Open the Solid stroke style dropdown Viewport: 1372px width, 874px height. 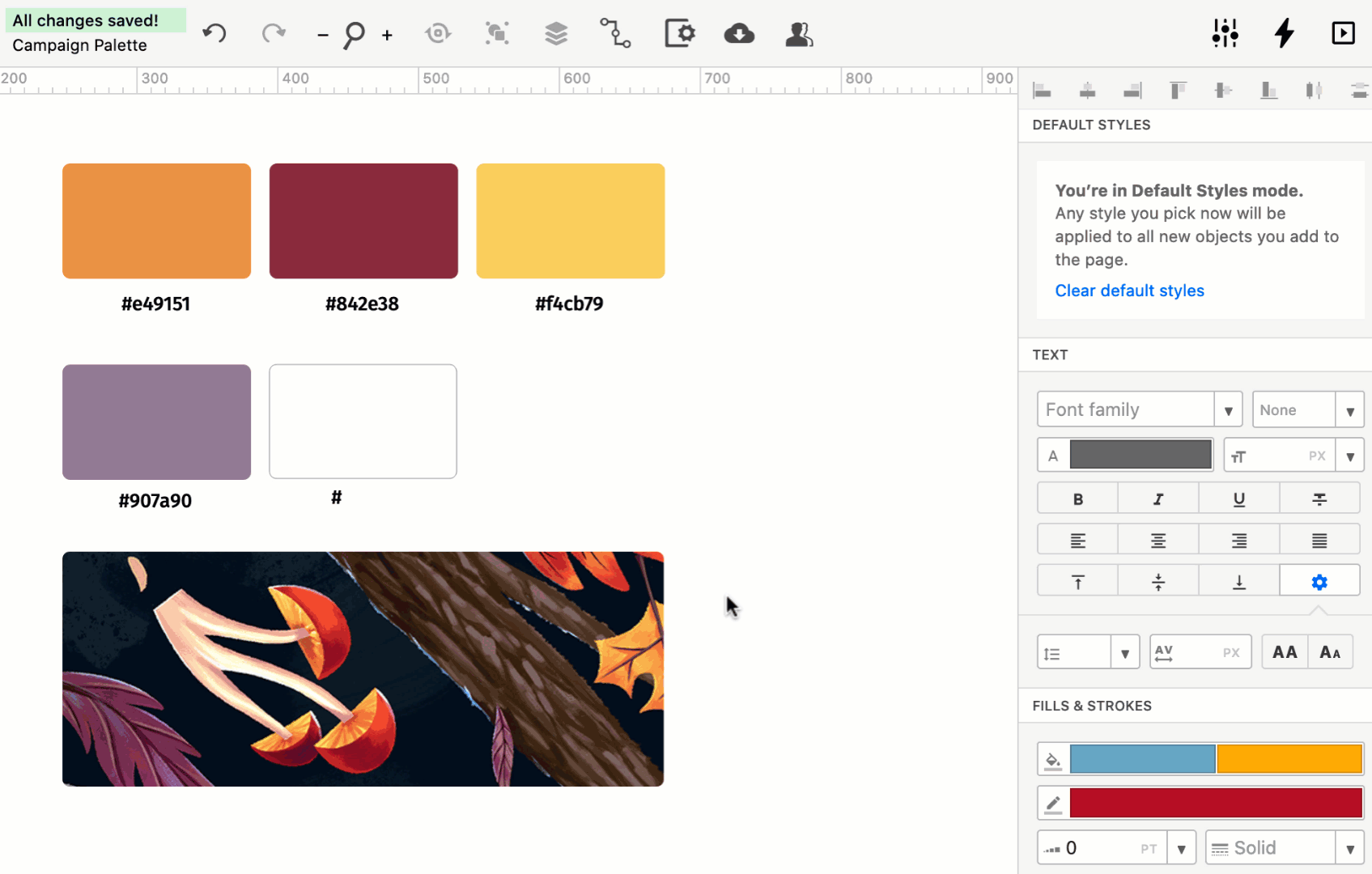point(1349,849)
